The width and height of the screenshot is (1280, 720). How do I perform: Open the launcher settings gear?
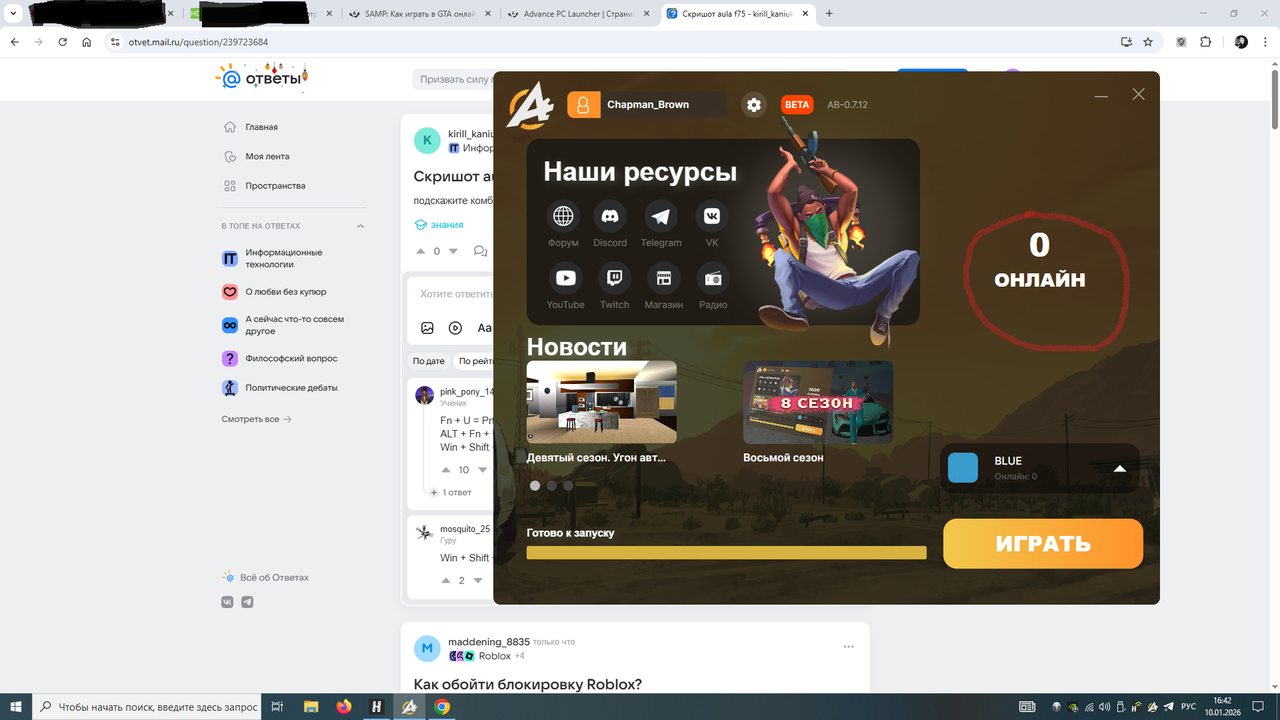754,105
